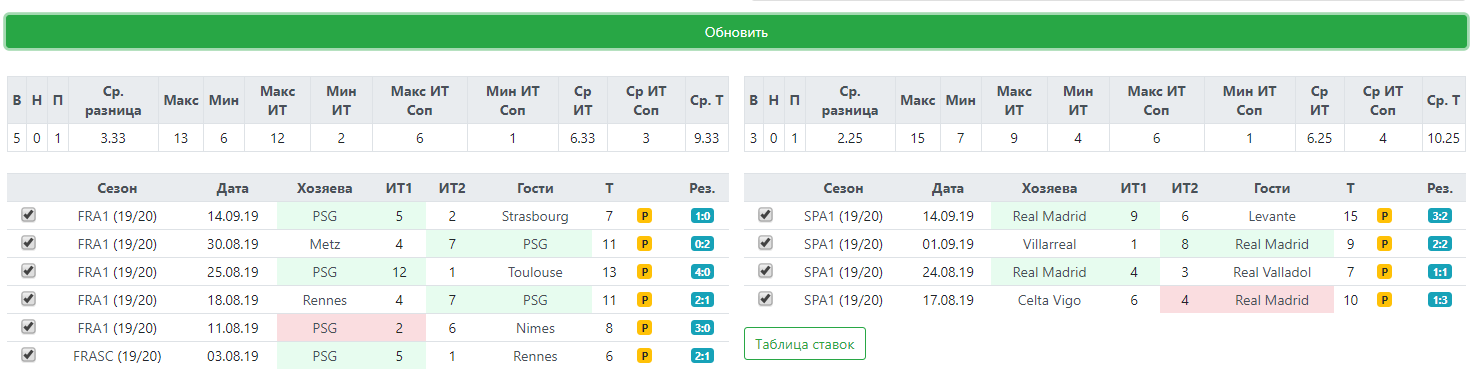Screen dimensions: 1475x380
Task: Click yellow P badge in Celta Vigo row
Action: 1384,300
